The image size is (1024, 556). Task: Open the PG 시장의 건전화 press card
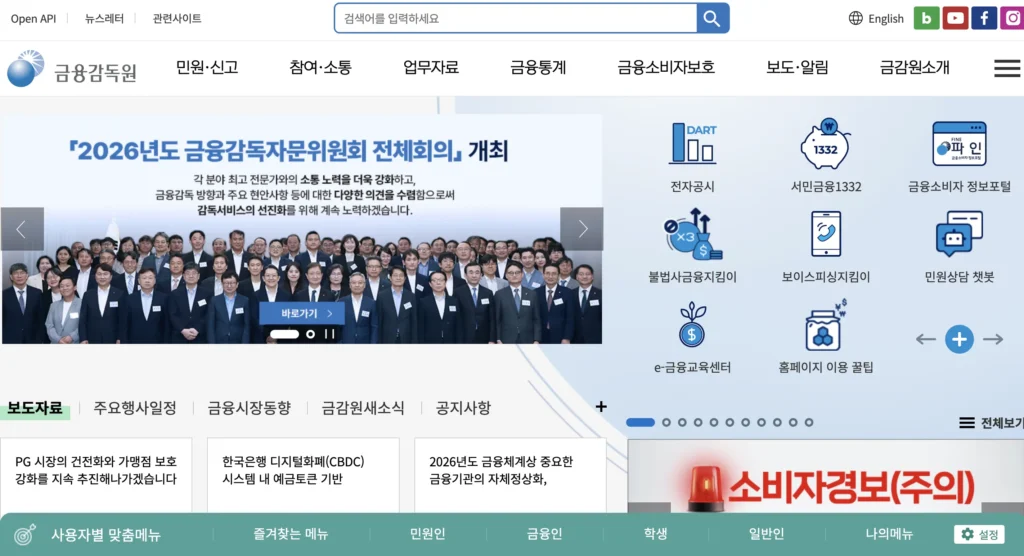click(x=96, y=475)
